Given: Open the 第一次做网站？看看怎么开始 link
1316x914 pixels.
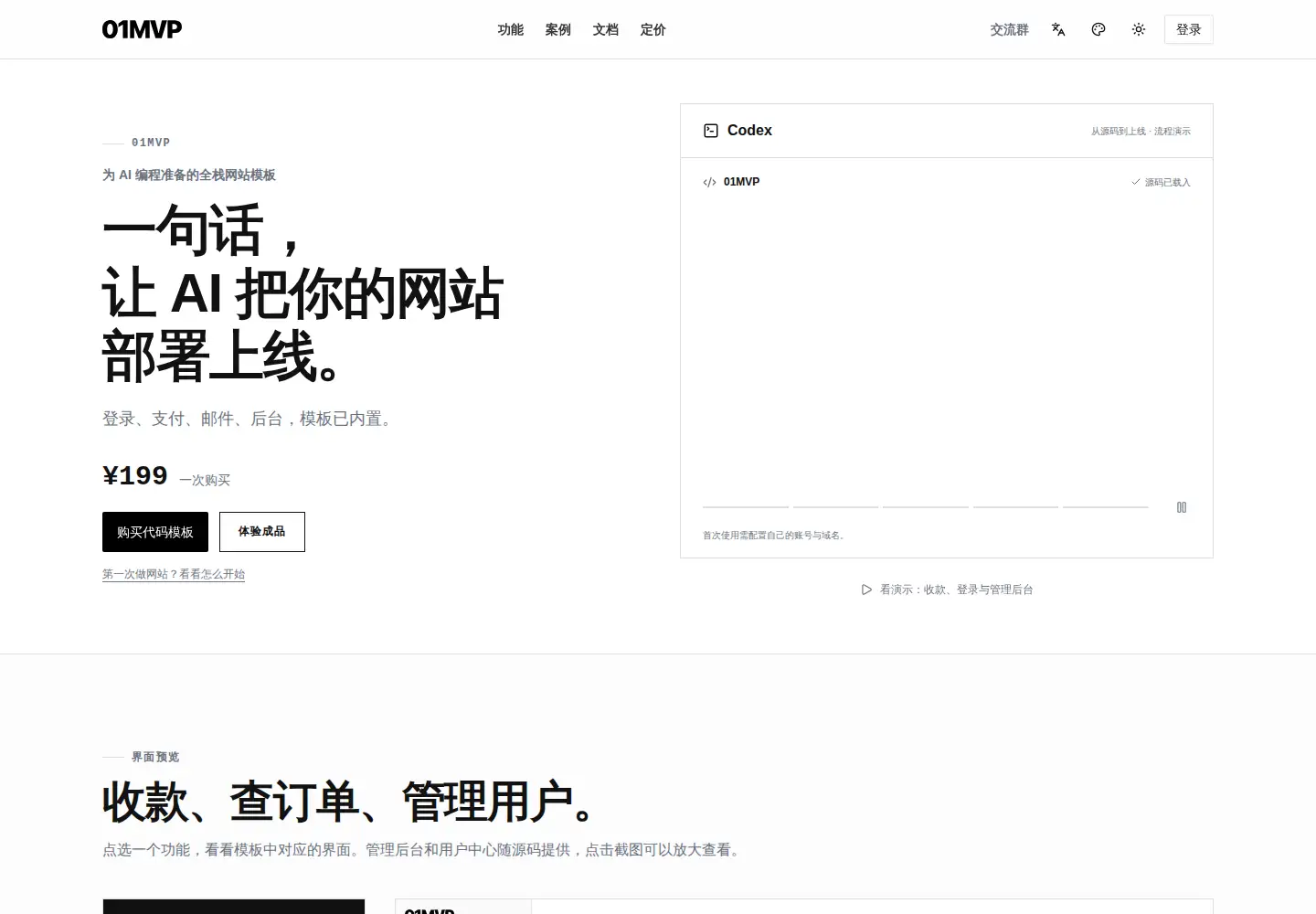Looking at the screenshot, I should 174,574.
